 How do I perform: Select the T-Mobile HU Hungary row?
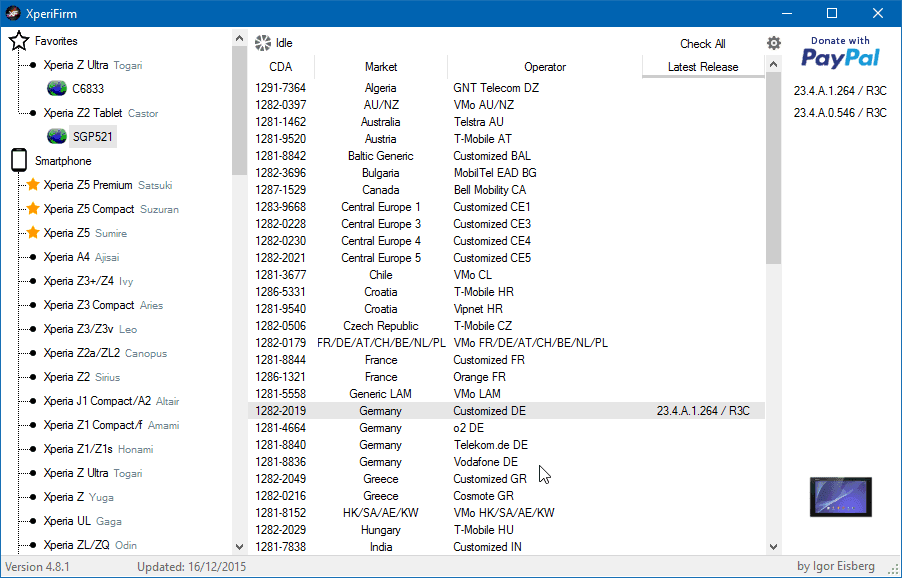506,530
